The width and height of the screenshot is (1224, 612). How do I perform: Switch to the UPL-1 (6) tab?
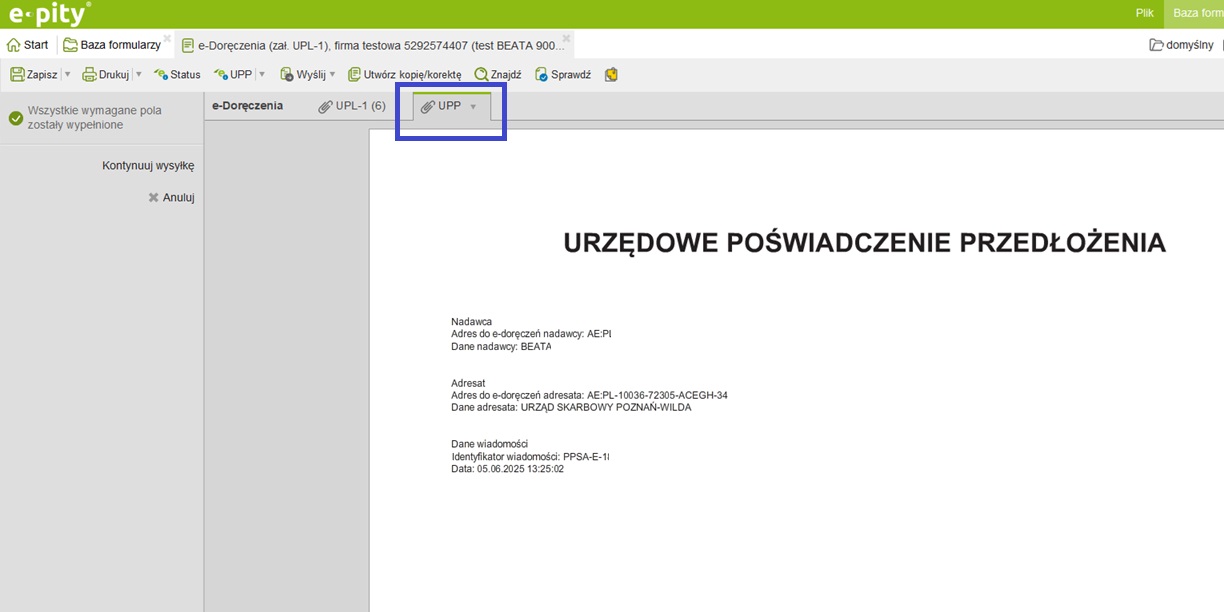(352, 106)
